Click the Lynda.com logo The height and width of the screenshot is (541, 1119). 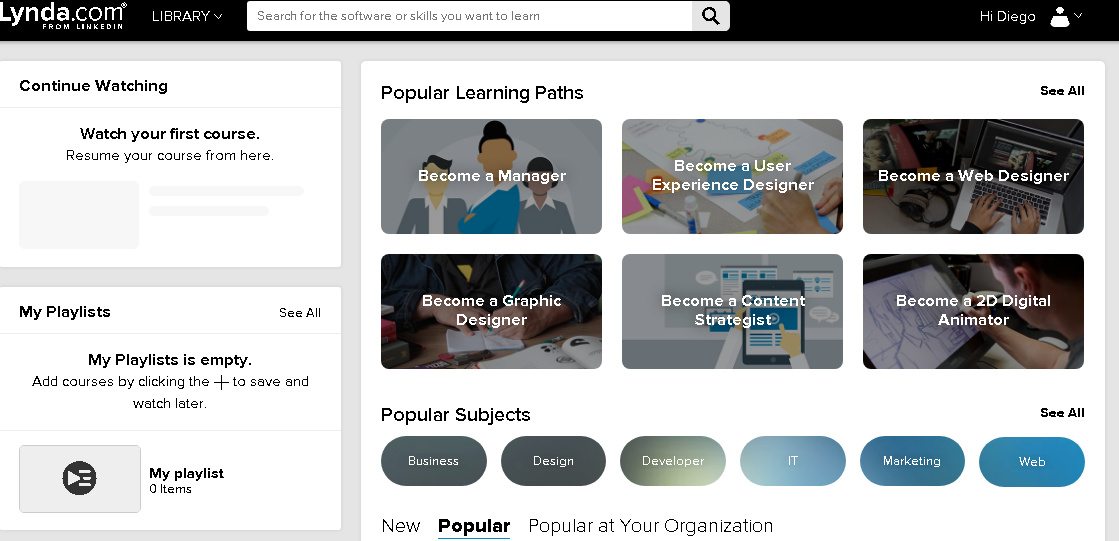click(64, 15)
